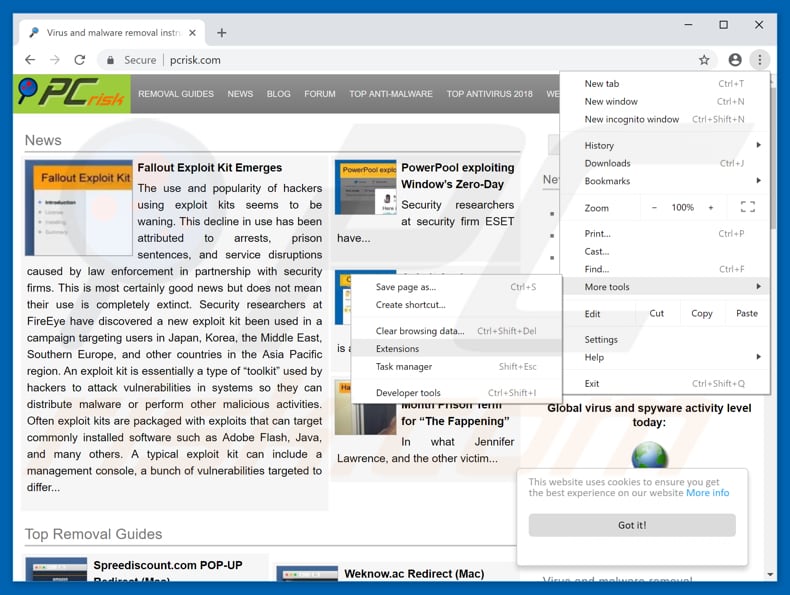The height and width of the screenshot is (595, 790).
Task: Click Spreediscount guide thumbnail
Action: 56,569
